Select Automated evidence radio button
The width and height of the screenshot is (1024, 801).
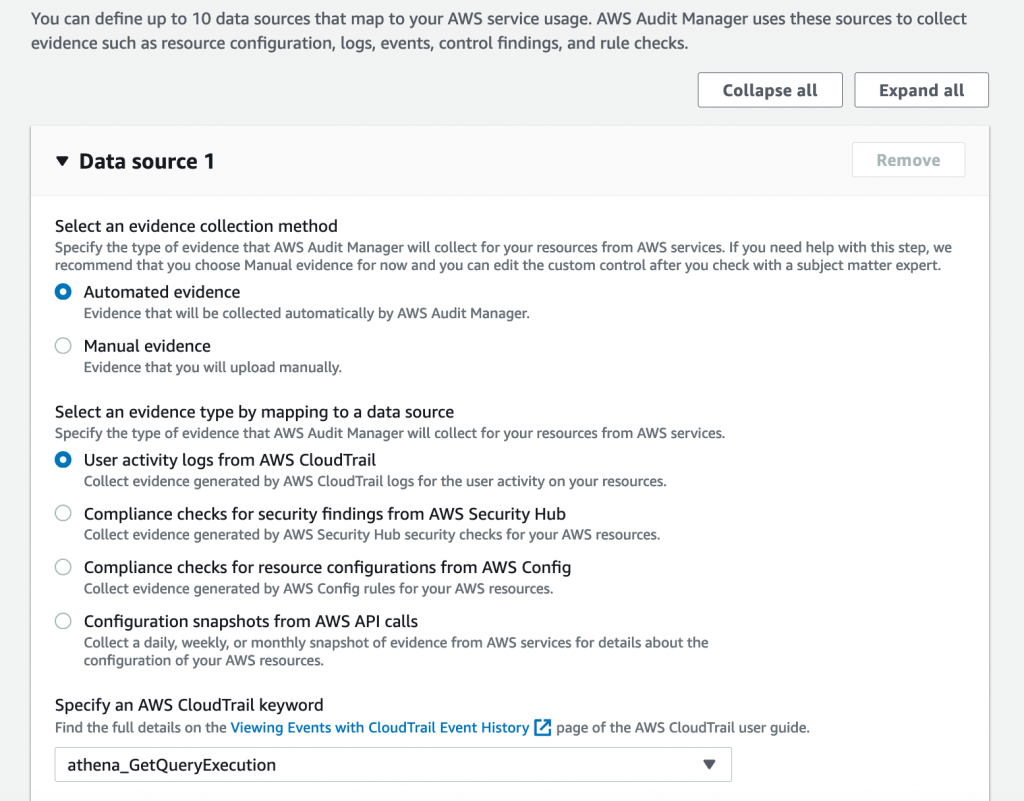coord(63,292)
